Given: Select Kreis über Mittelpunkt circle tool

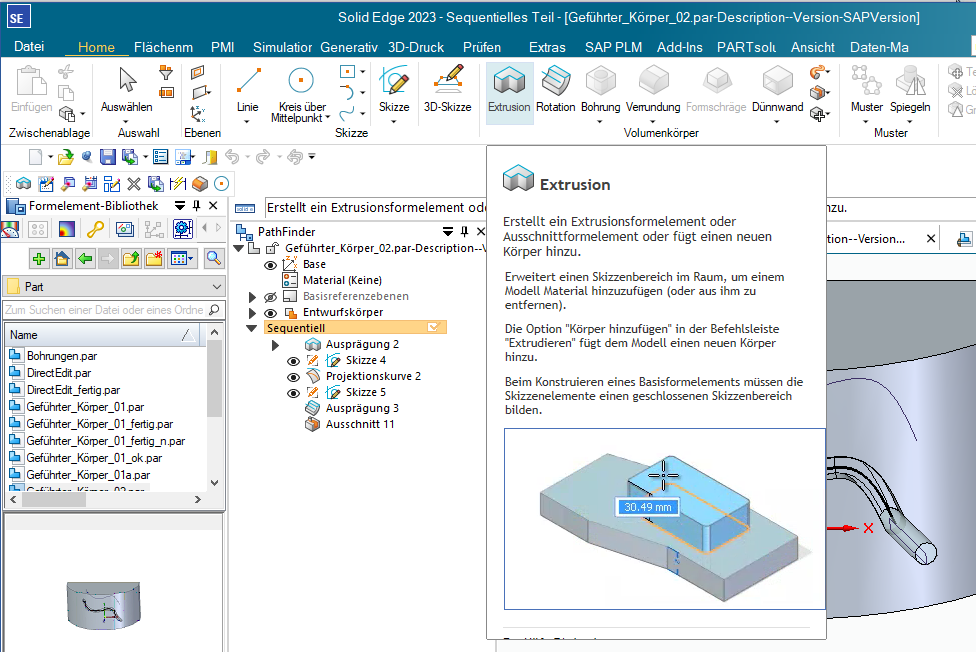Looking at the screenshot, I should click(x=301, y=91).
